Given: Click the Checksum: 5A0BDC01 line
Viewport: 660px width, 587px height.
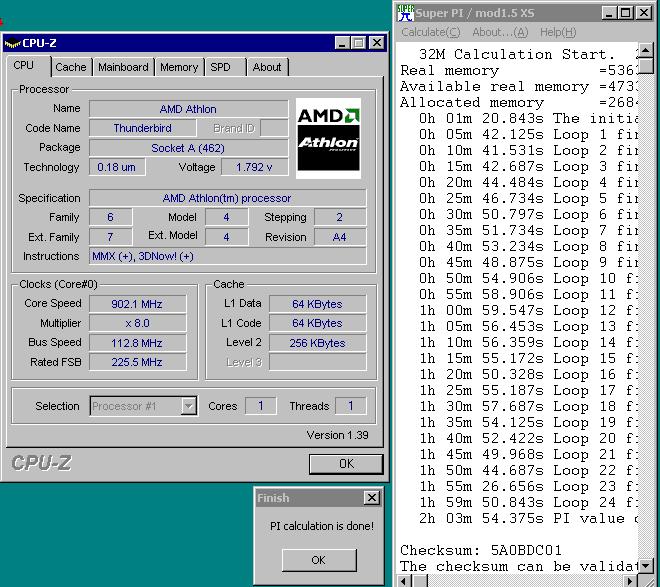Looking at the screenshot, I should pos(481,550).
